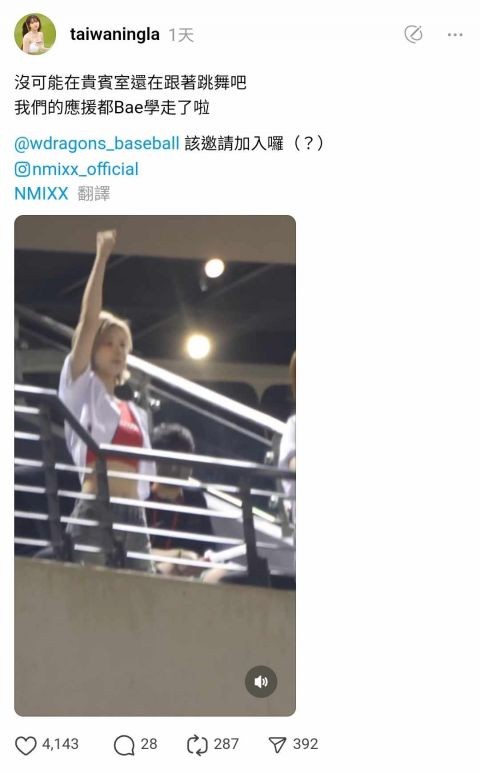
Task: View the 287 reposts count
Action: 226,744
